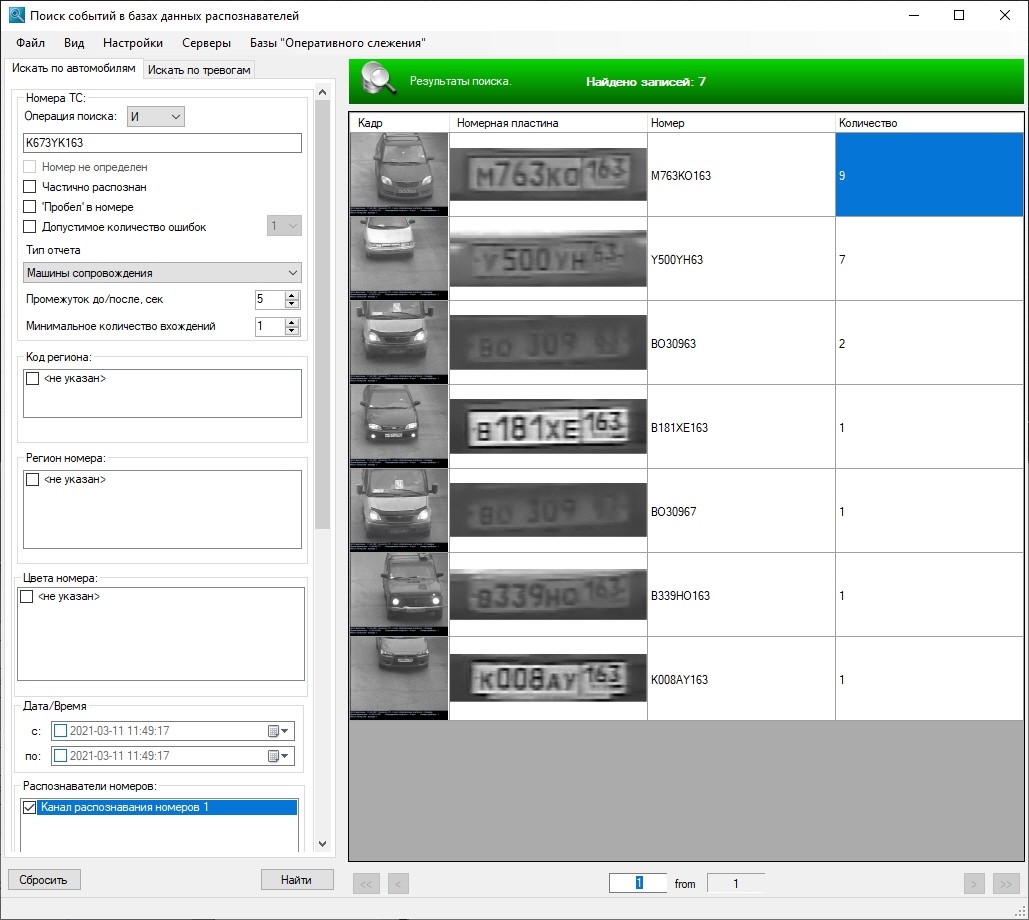Click the 'Сбросить' button
Screen dimensions: 1029x920
(43, 879)
